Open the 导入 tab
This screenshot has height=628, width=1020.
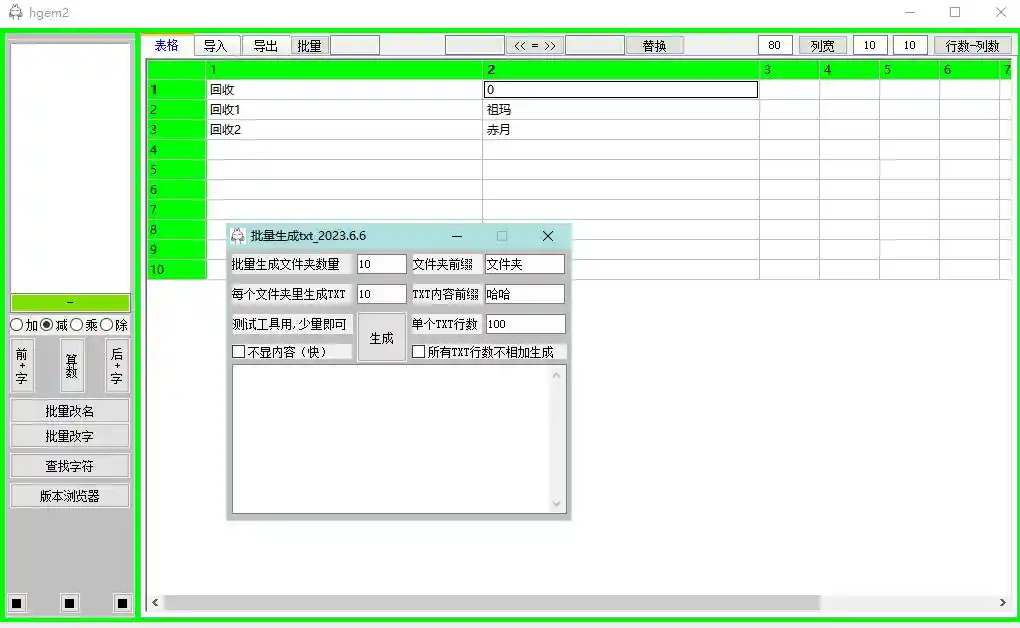pyautogui.click(x=215, y=46)
